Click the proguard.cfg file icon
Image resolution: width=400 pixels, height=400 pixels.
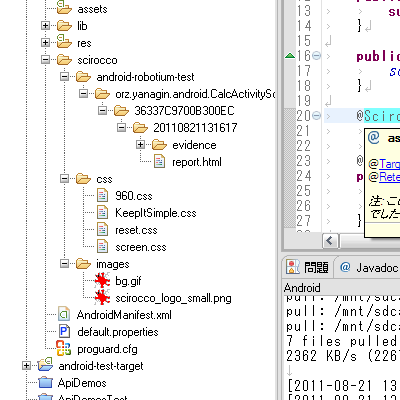64,349
